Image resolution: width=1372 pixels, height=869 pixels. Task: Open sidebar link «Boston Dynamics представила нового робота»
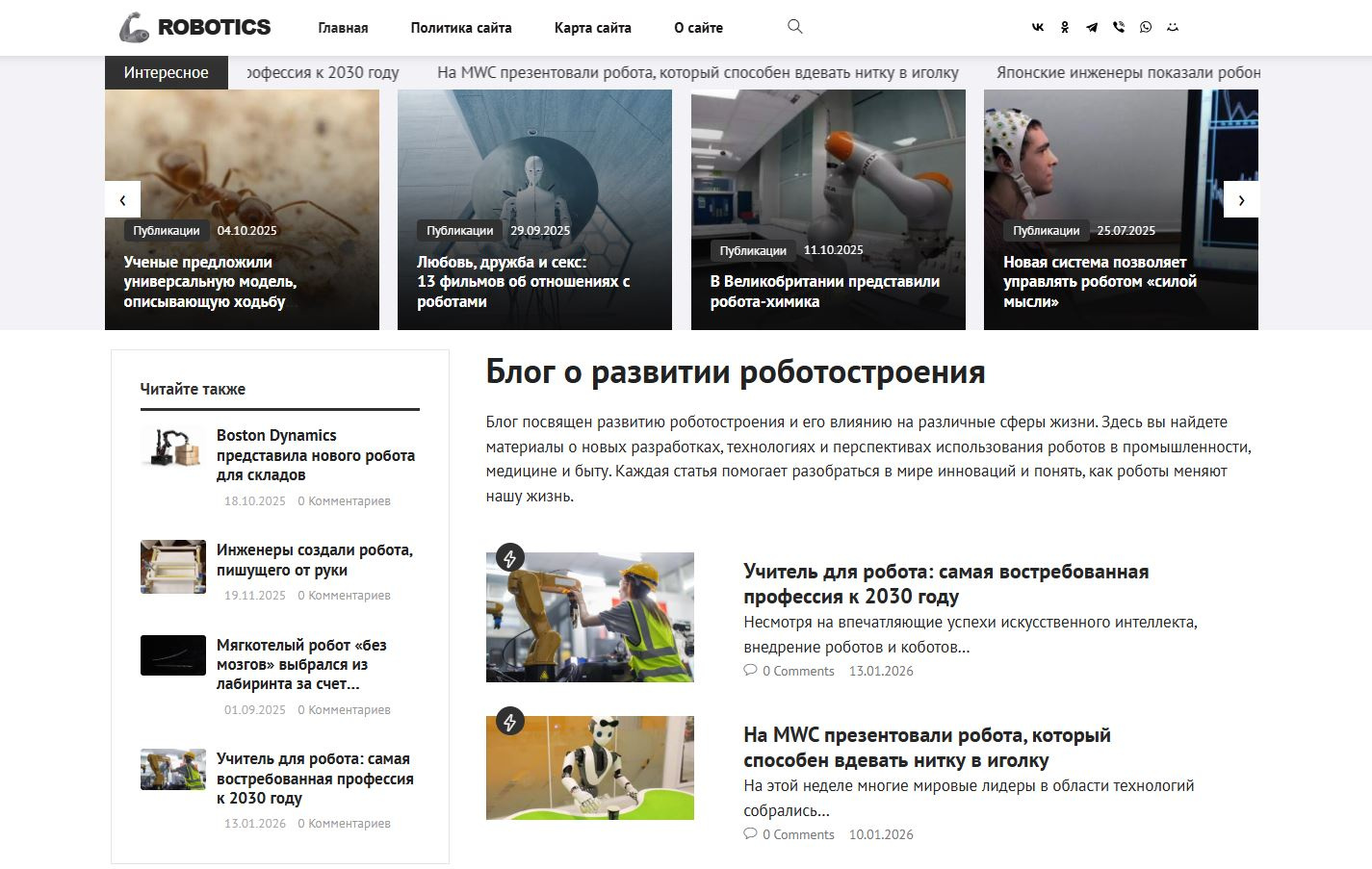[316, 455]
